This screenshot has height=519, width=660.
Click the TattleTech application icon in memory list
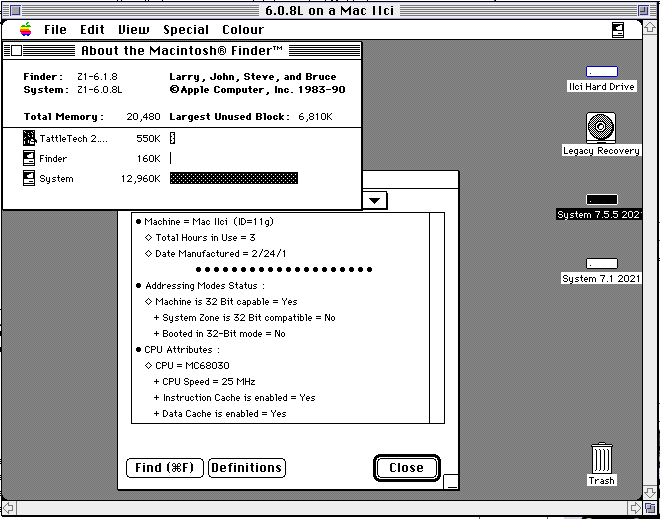[x=29, y=138]
